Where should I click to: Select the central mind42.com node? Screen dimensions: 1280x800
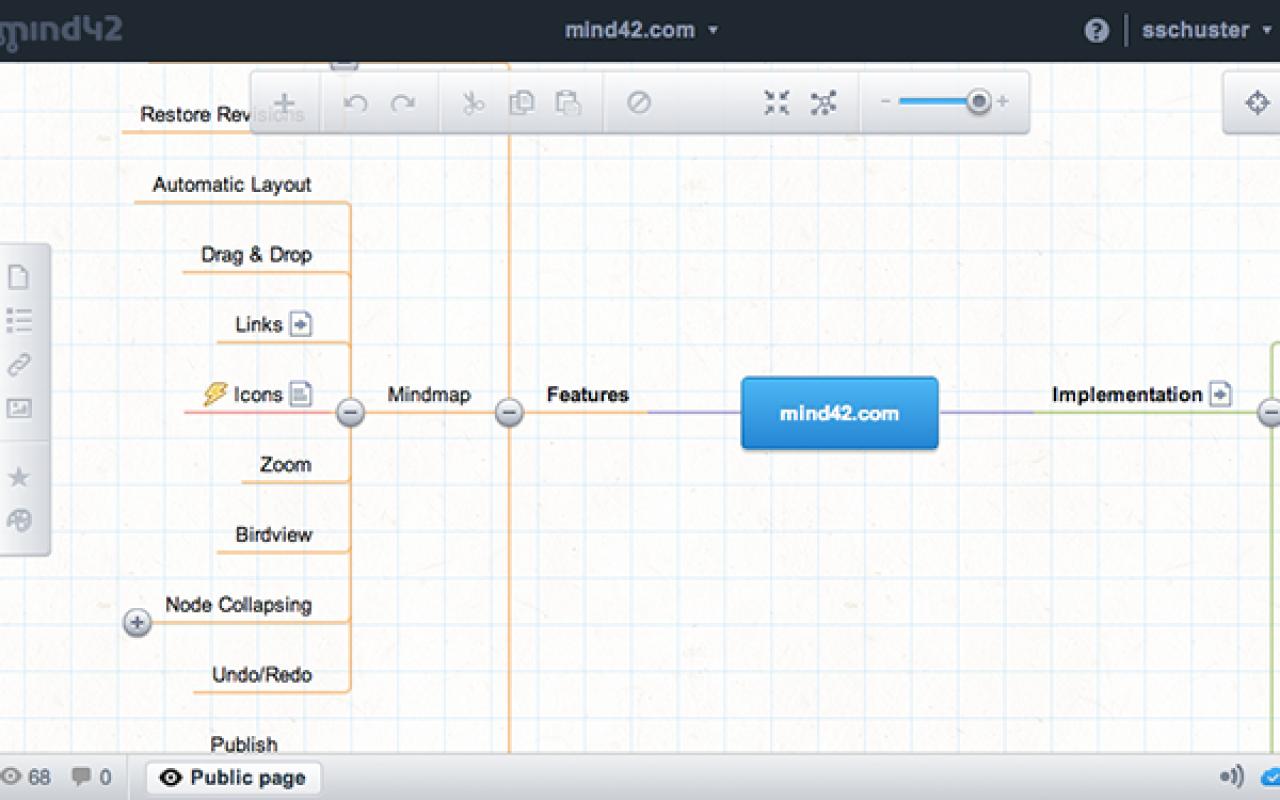coord(839,413)
